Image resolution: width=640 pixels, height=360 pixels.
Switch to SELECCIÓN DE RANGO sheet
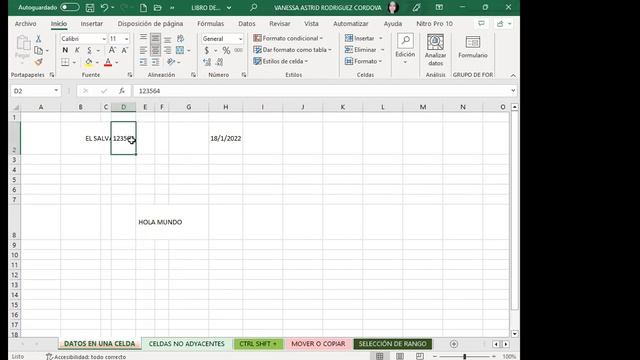[392, 344]
